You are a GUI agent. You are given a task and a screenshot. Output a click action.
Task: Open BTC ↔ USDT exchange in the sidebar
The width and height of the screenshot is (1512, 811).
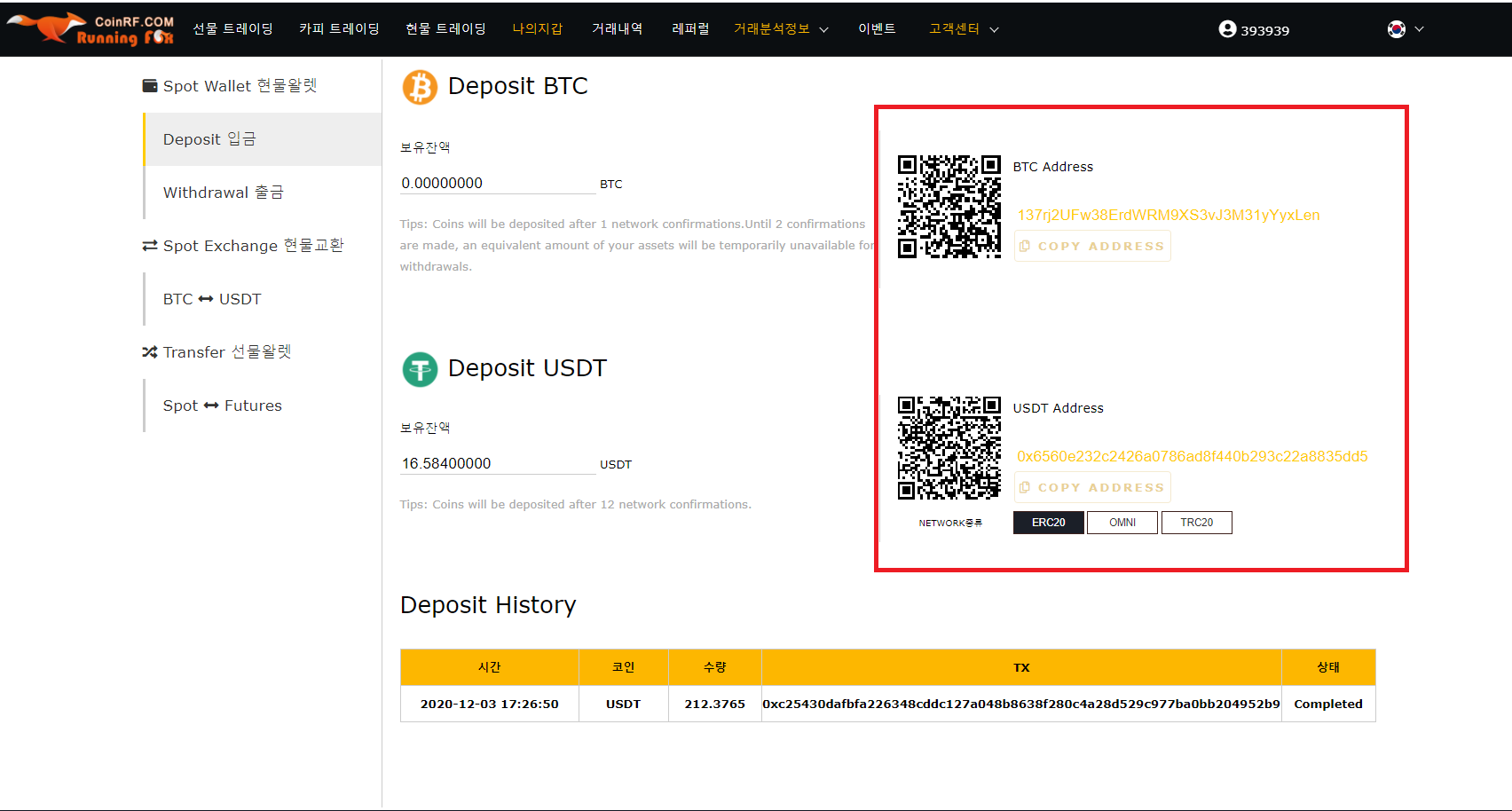click(x=263, y=299)
